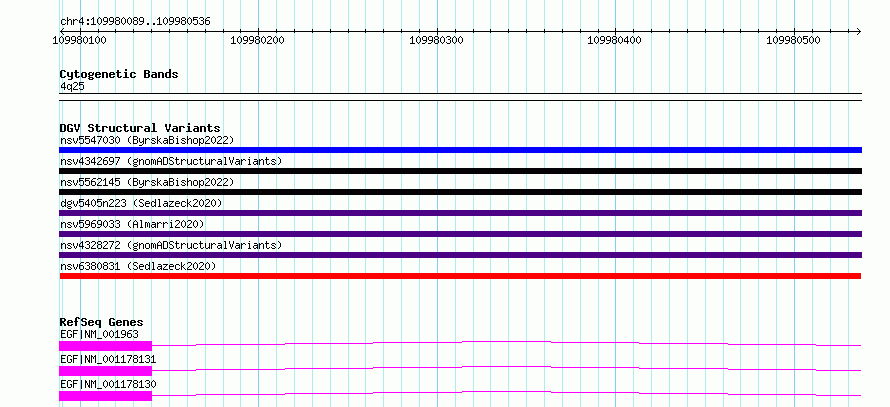Click ruler position 109980500
Viewport: 890px width, 407px height.
(x=794, y=40)
